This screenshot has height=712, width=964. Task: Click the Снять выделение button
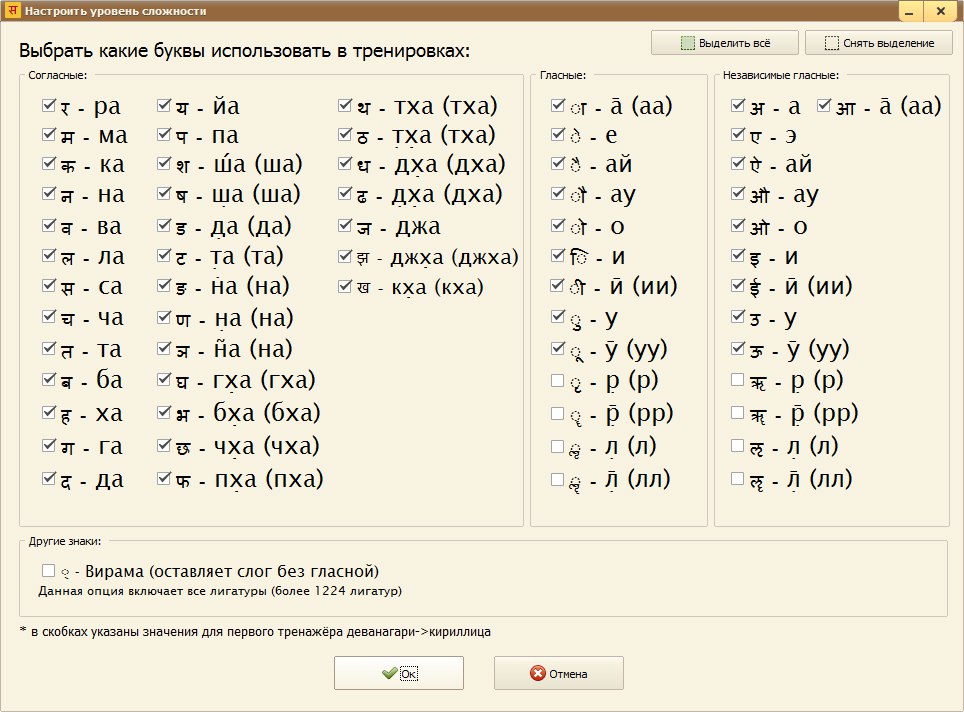(x=877, y=43)
